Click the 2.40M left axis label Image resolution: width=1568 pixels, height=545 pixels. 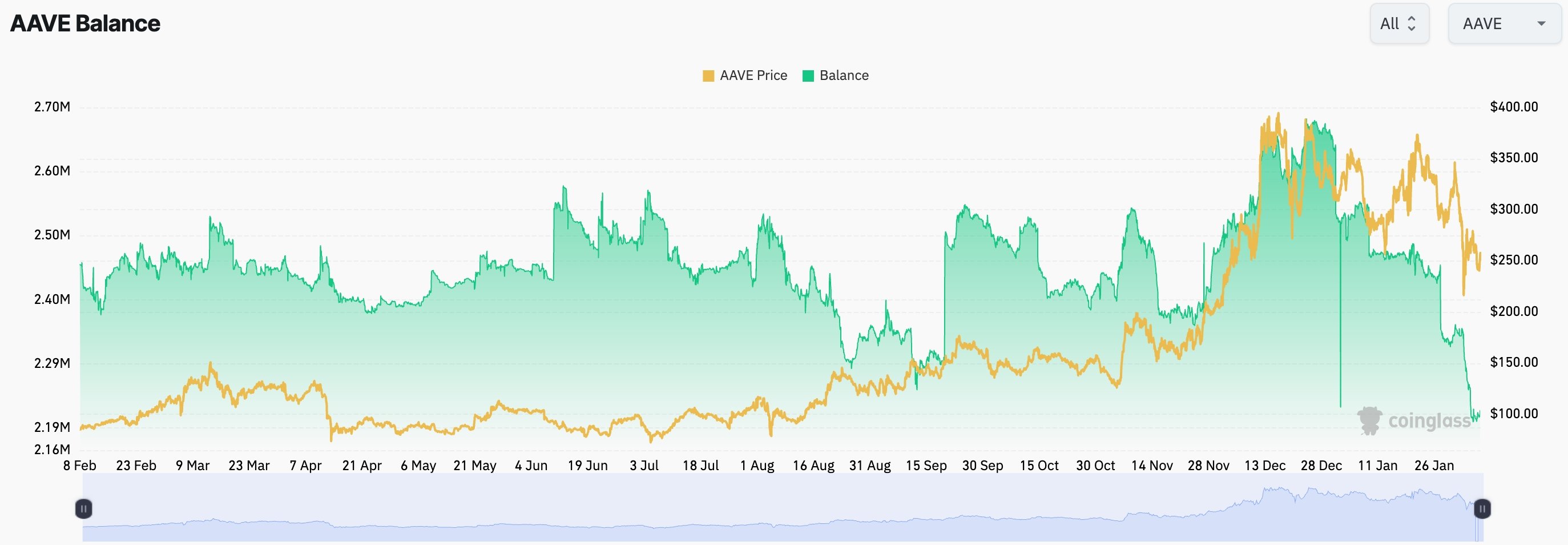click(52, 299)
